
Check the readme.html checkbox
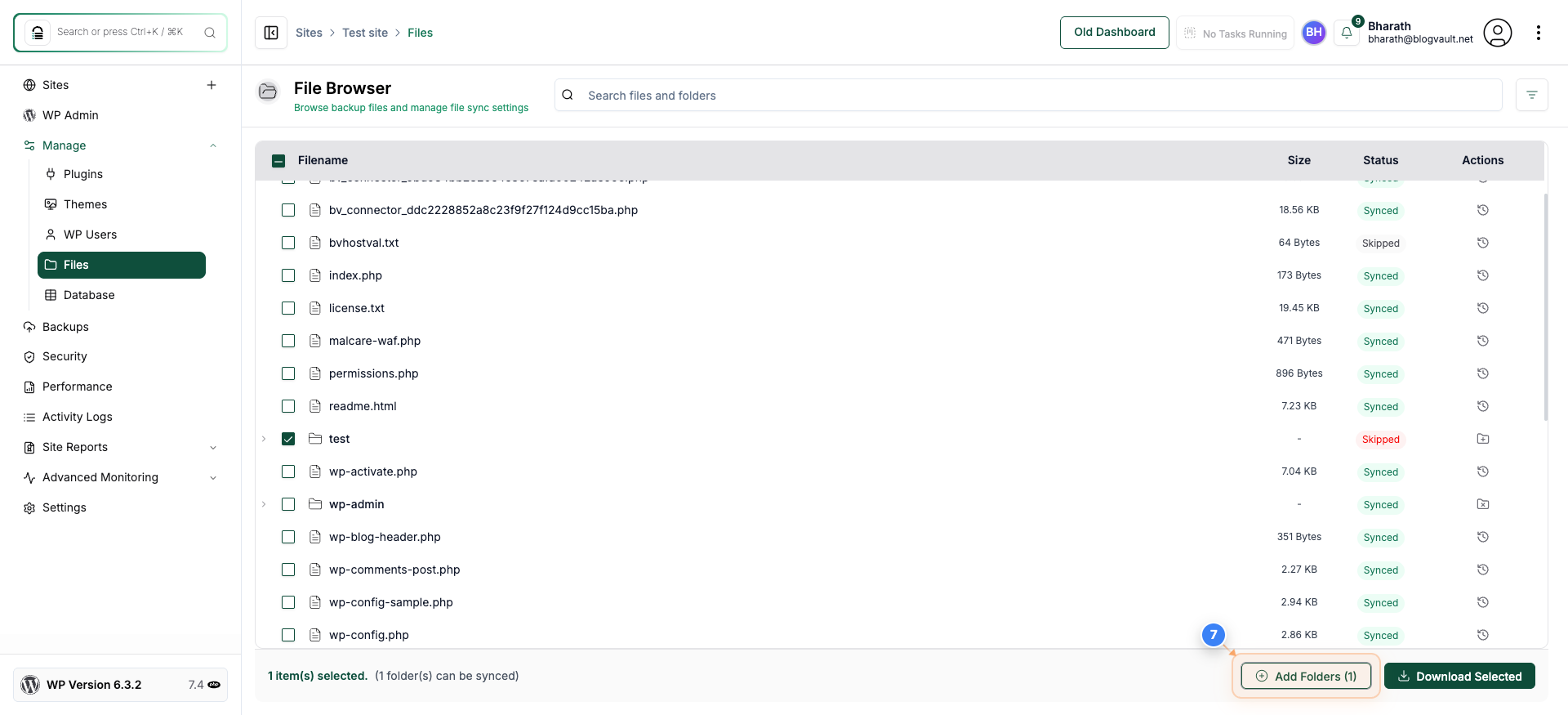pyautogui.click(x=288, y=406)
